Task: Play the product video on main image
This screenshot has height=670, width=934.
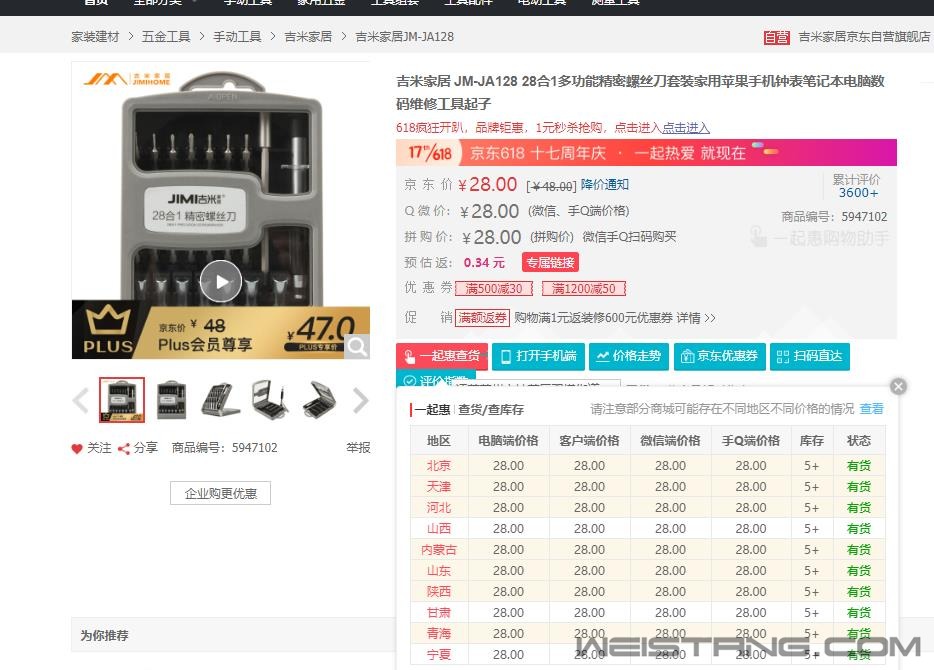Action: tap(220, 281)
